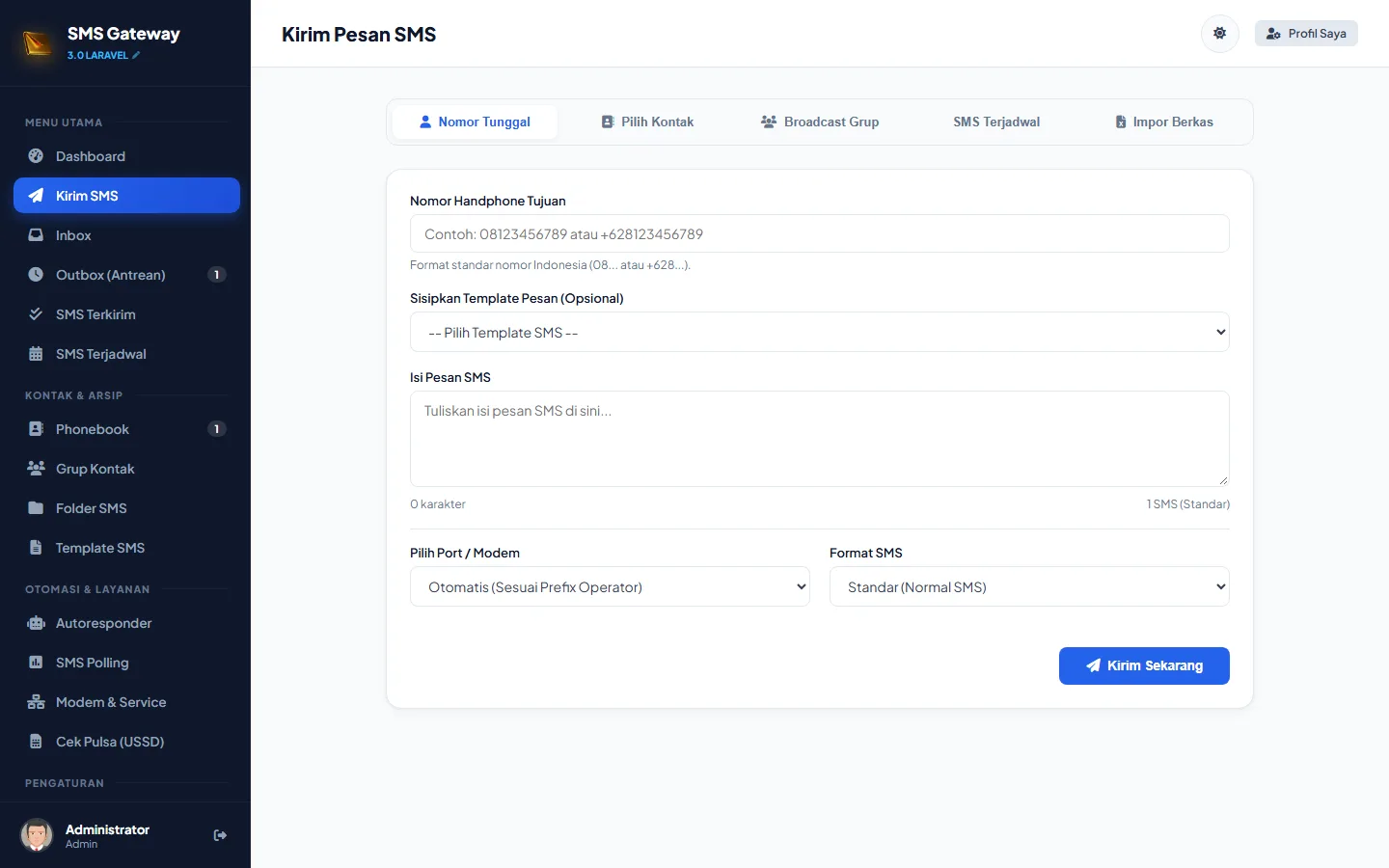Click the pencil icon beside 3.0 LARAVEL
The image size is (1389, 868).
coord(136,55)
